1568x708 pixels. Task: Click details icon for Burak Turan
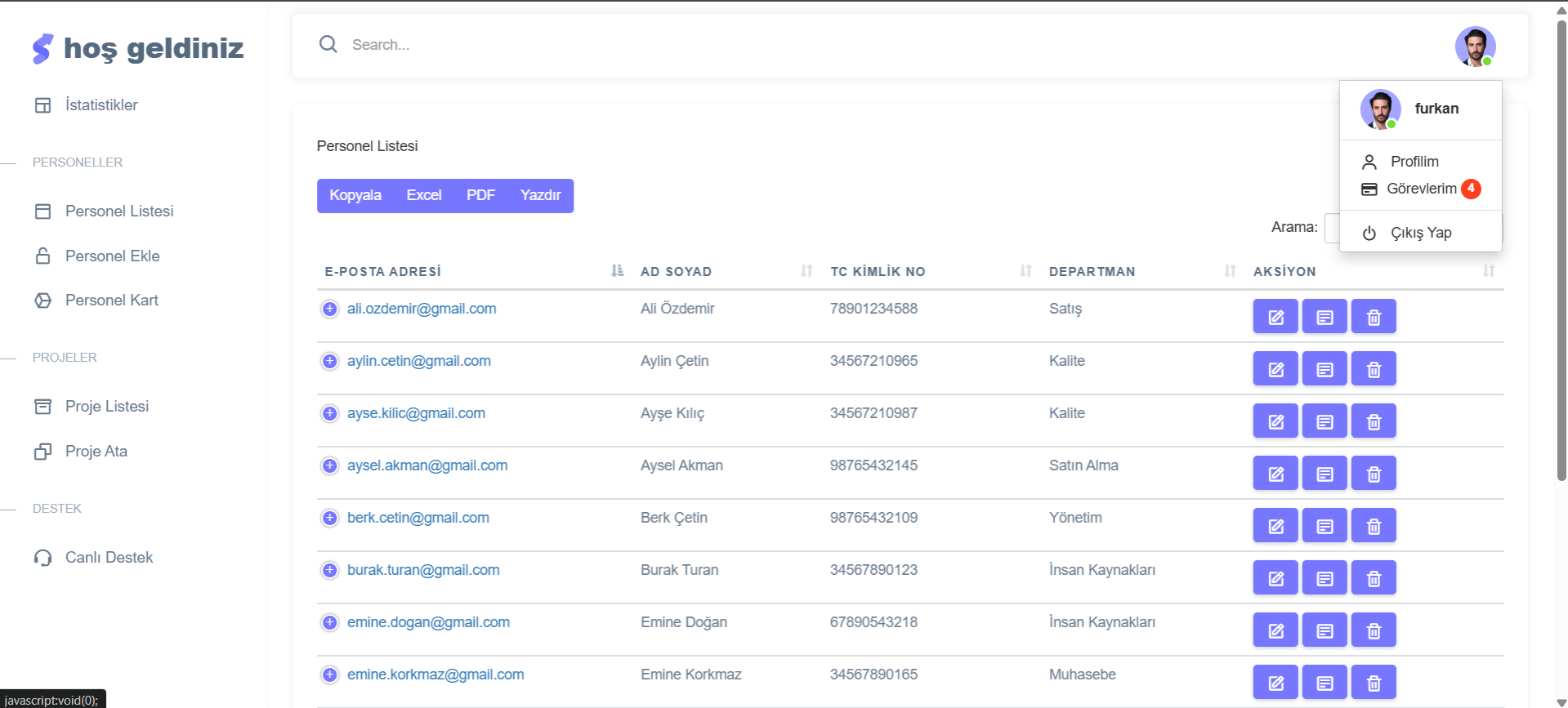coord(1324,578)
